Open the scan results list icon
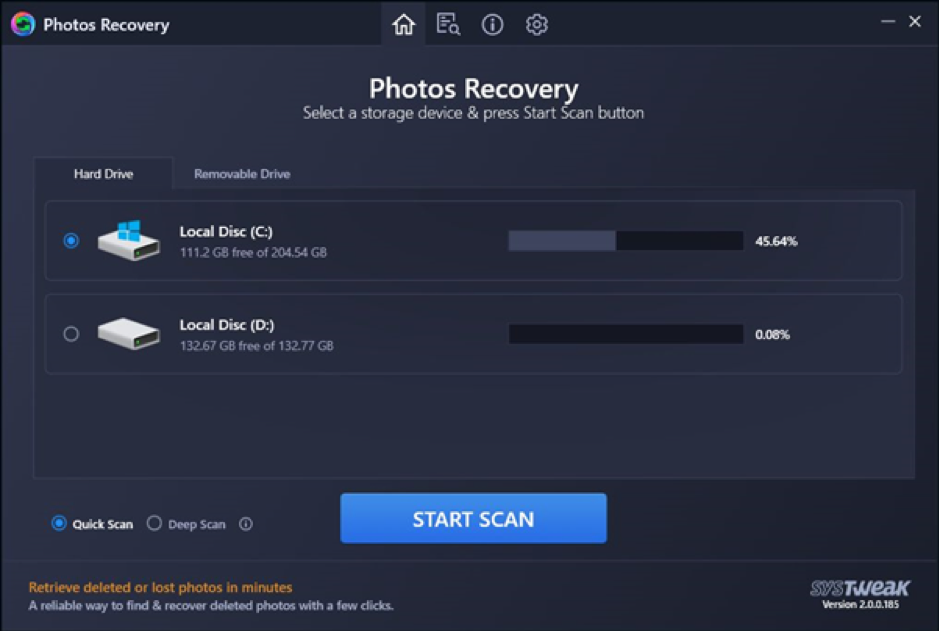The height and width of the screenshot is (631, 939). pos(448,25)
